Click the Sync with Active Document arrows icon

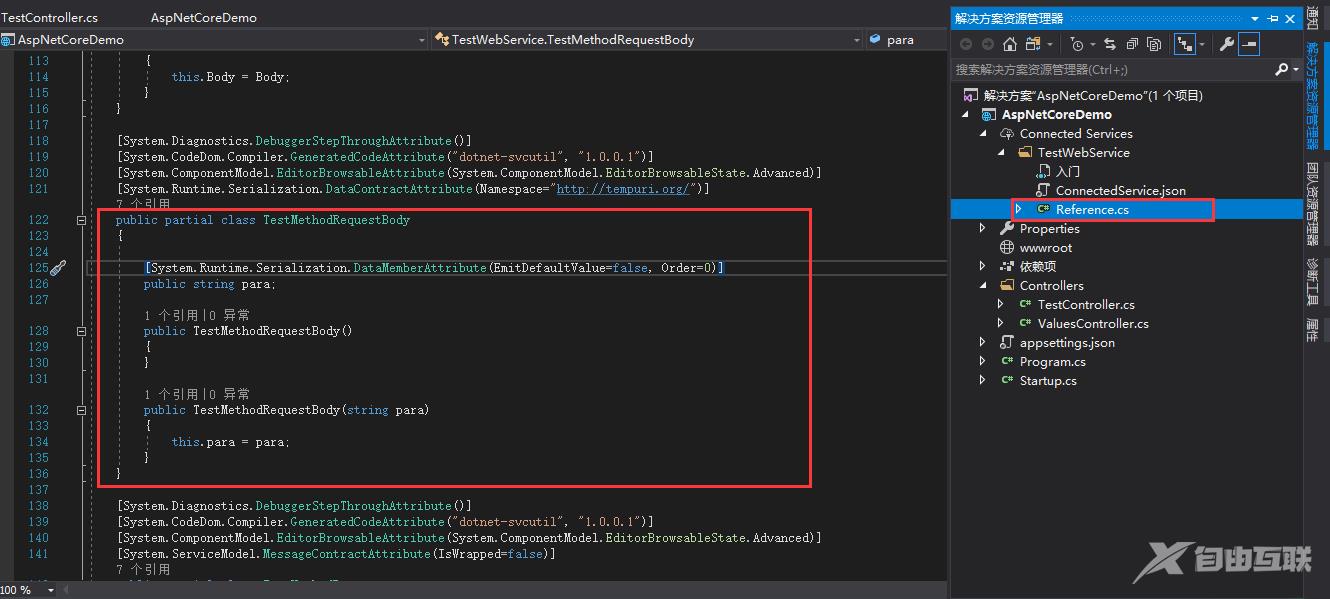1110,44
